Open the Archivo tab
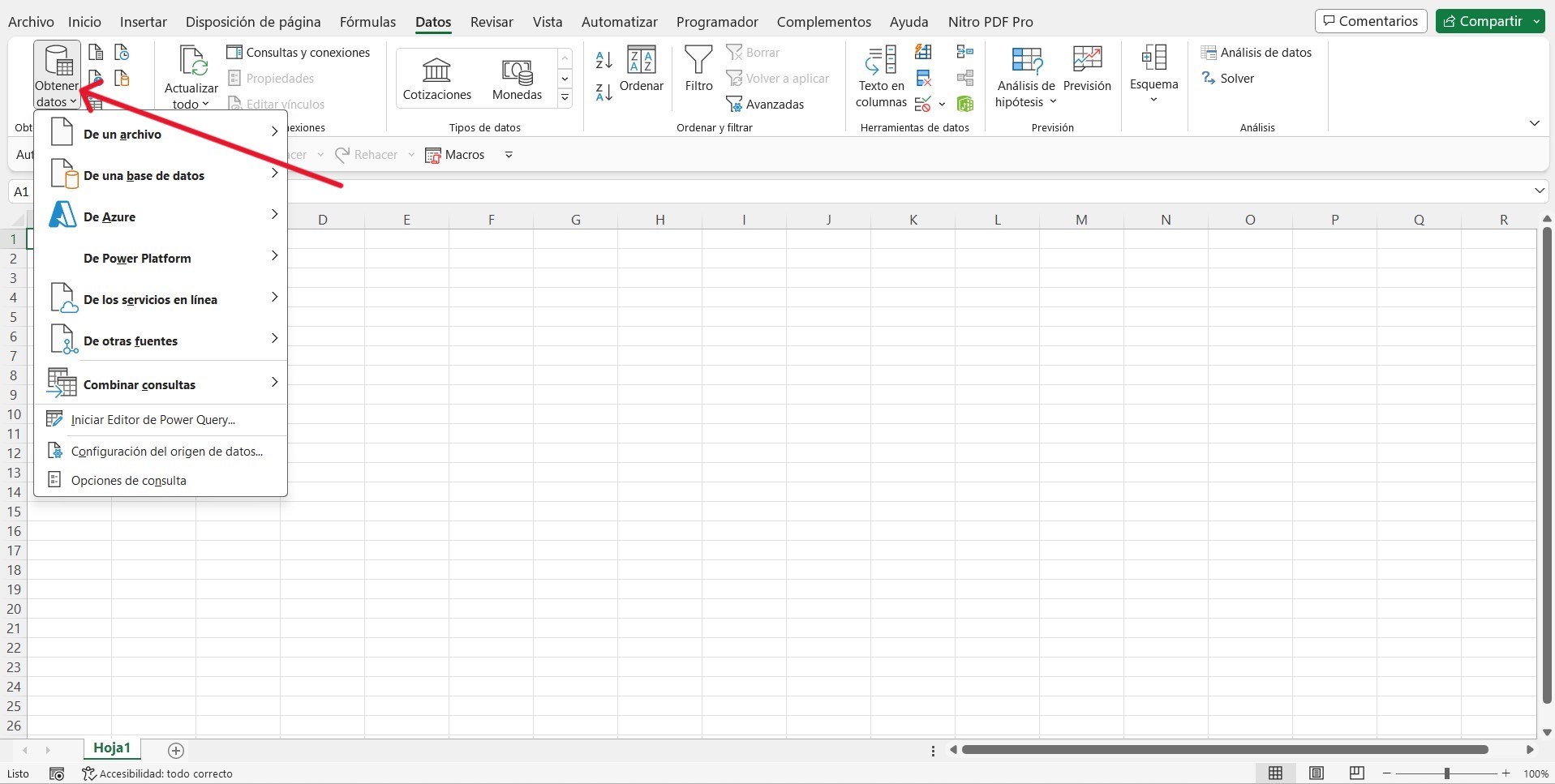This screenshot has width=1555, height=784. pyautogui.click(x=31, y=22)
